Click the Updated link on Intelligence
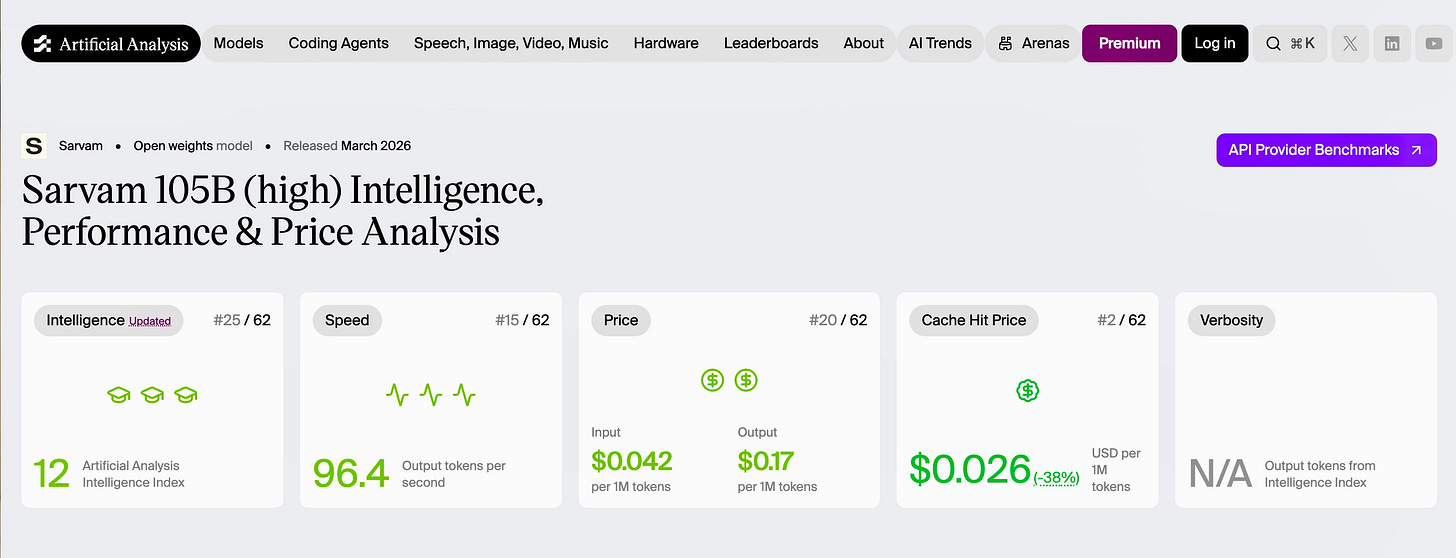The height and width of the screenshot is (558, 1456). tap(150, 321)
